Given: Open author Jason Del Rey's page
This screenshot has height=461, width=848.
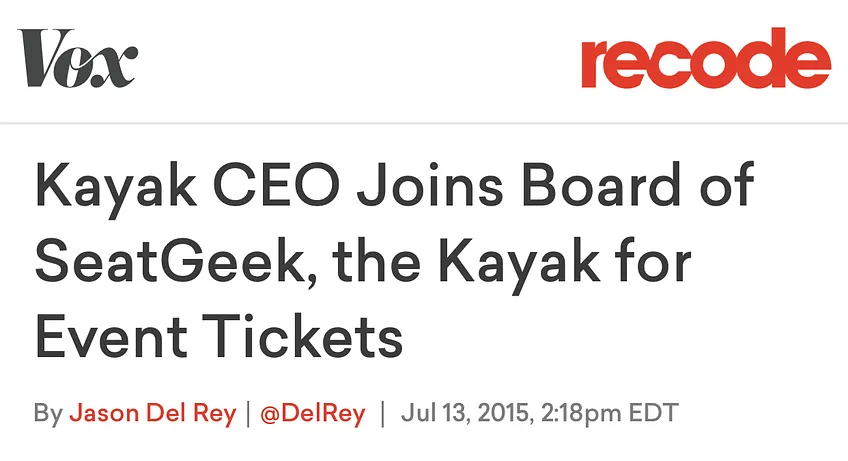Looking at the screenshot, I should pyautogui.click(x=153, y=413).
